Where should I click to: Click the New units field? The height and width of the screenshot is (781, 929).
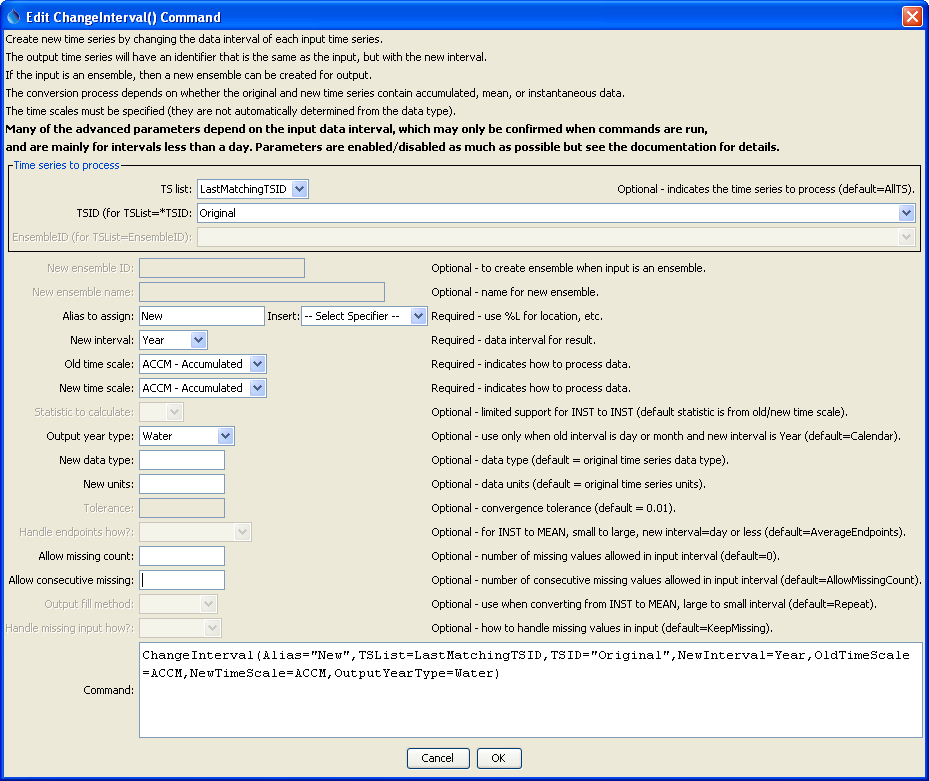tap(181, 483)
